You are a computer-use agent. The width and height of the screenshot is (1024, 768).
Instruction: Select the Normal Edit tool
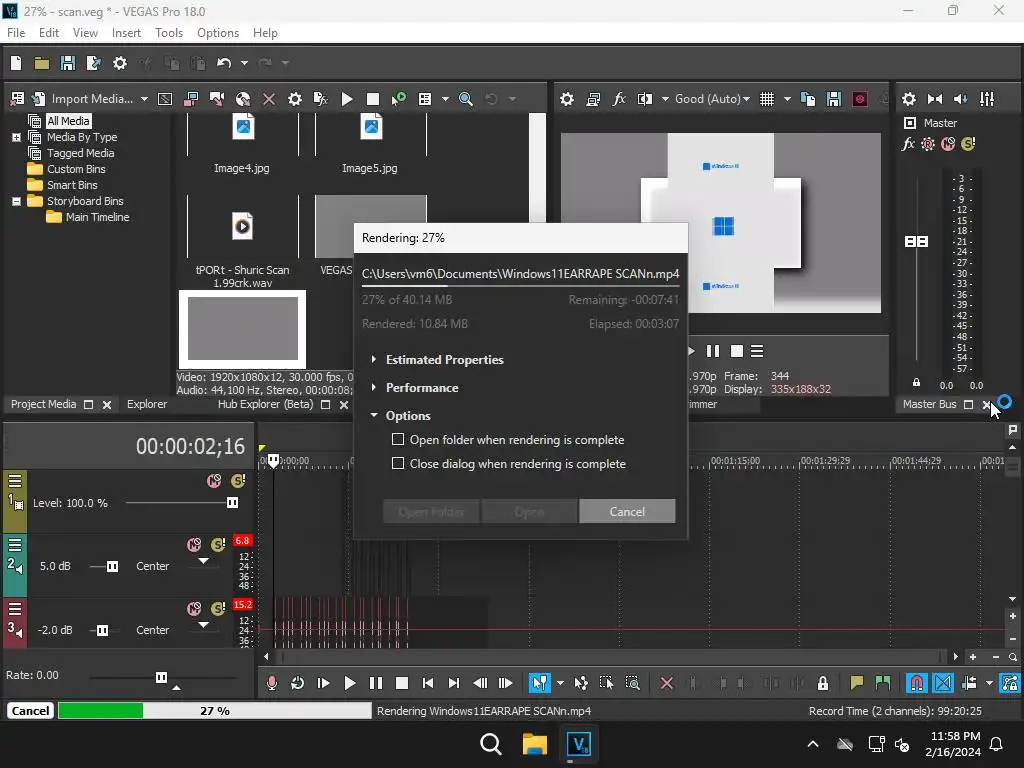click(x=539, y=683)
